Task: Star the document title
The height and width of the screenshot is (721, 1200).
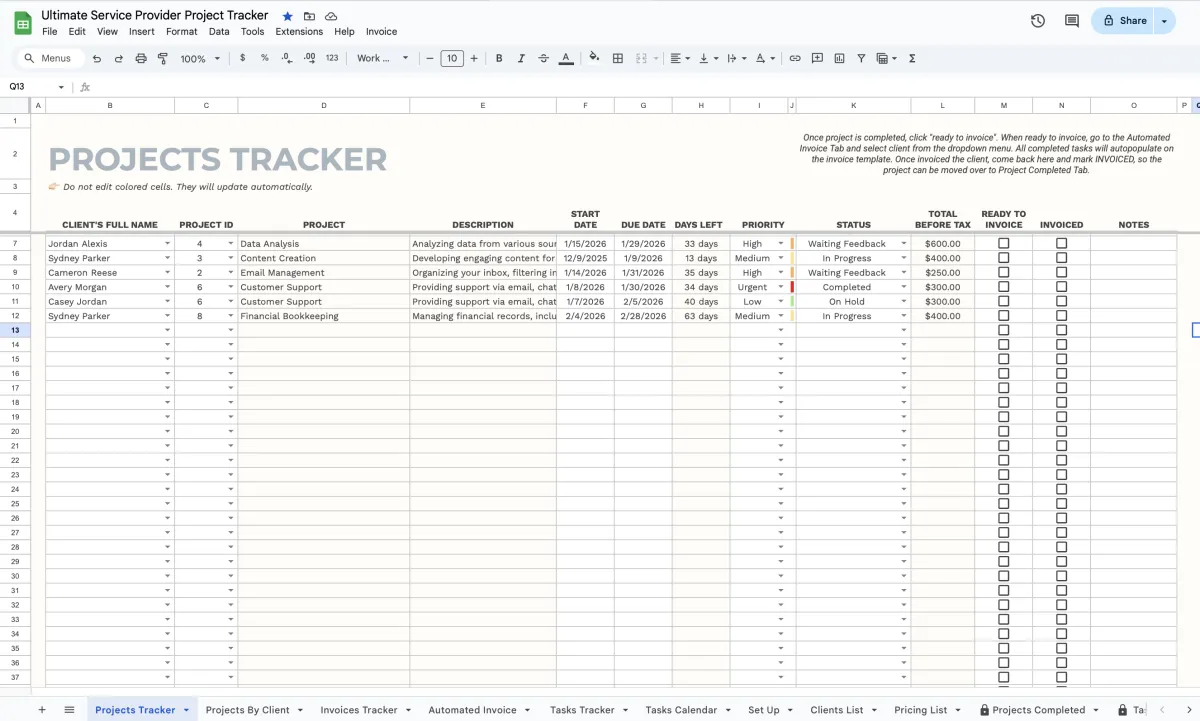Action: click(288, 16)
